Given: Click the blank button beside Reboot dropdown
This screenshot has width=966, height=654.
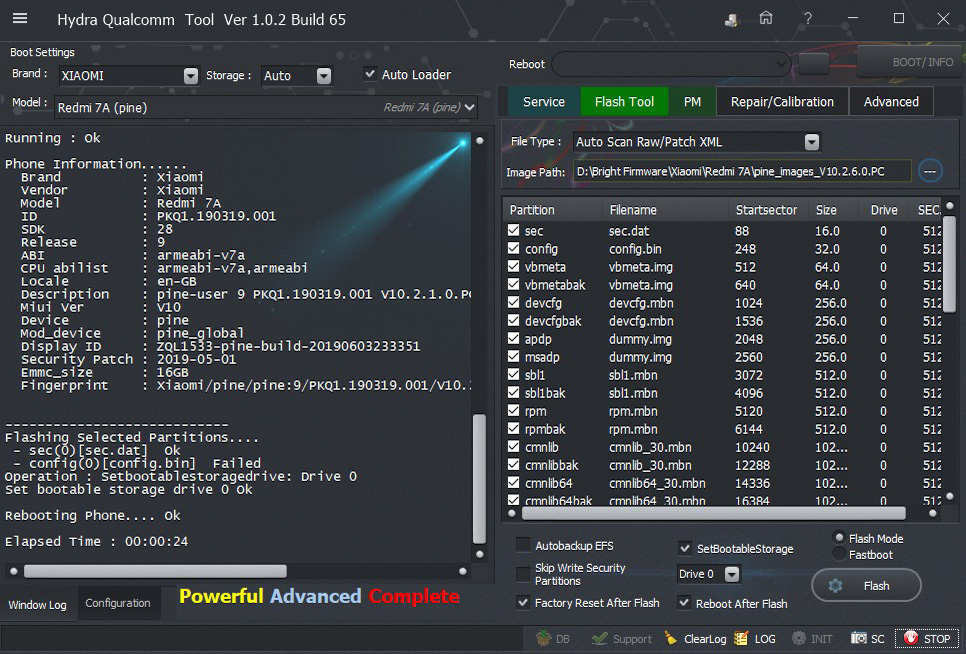Looking at the screenshot, I should point(813,63).
